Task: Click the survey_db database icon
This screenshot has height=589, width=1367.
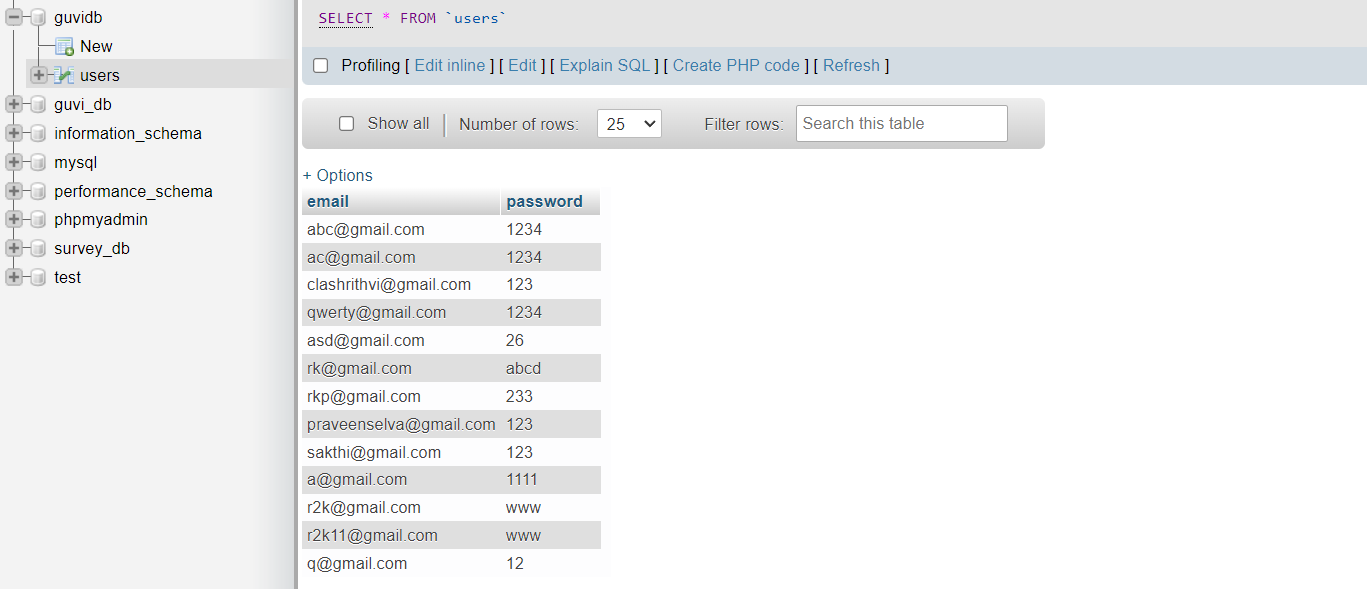Action: pyautogui.click(x=38, y=248)
